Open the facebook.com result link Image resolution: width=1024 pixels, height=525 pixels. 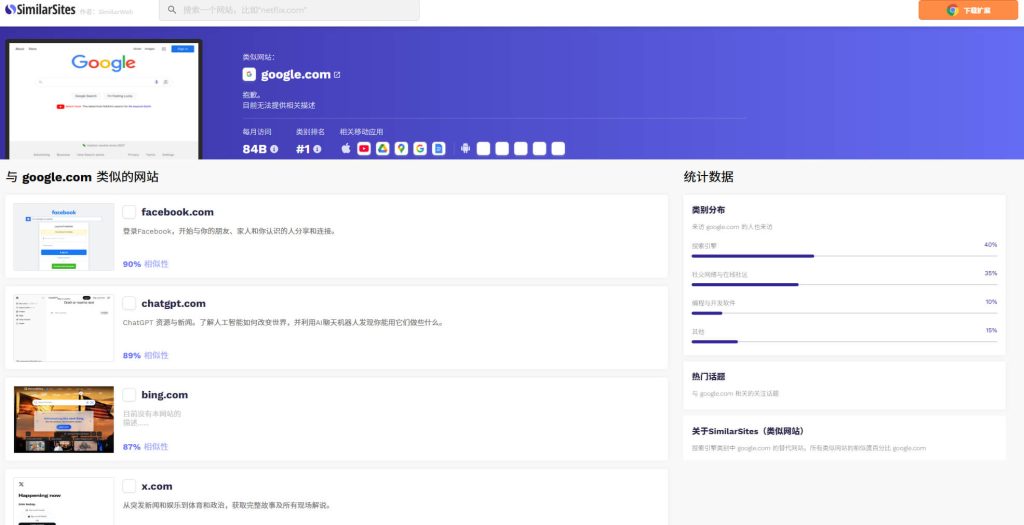click(x=177, y=212)
